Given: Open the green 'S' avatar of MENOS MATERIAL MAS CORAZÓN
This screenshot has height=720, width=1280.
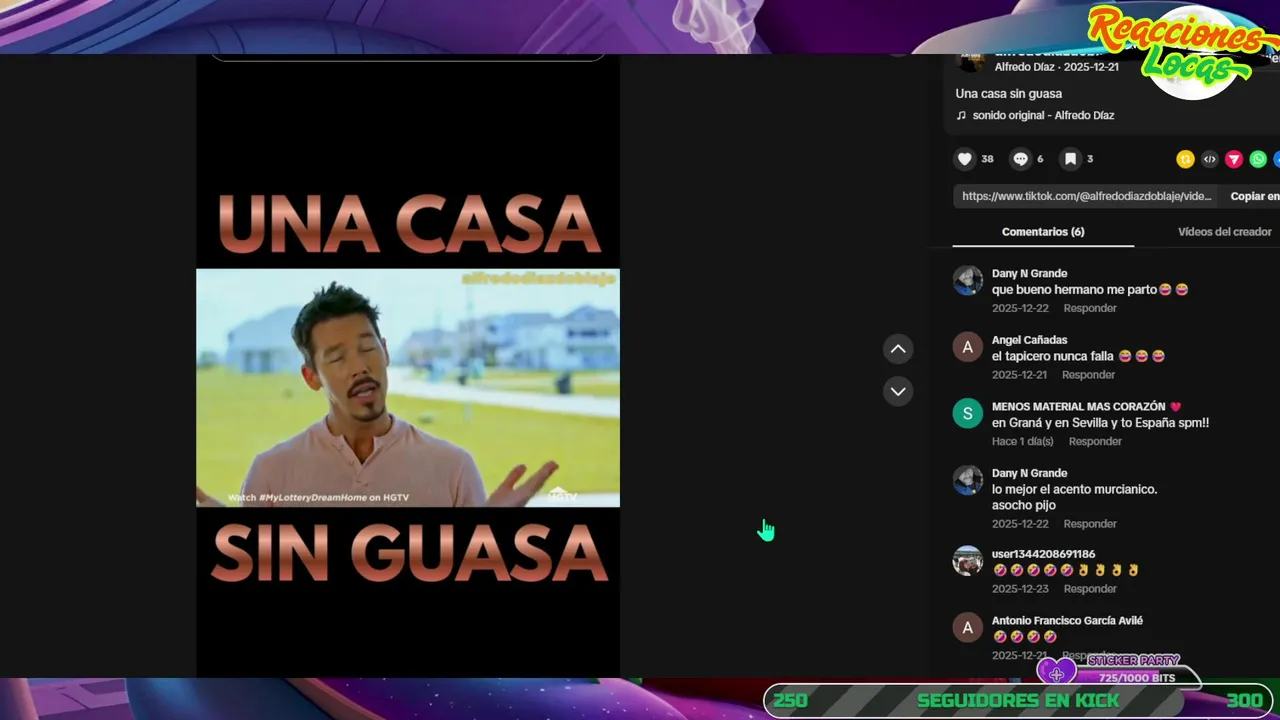Looking at the screenshot, I should pyautogui.click(x=967, y=413).
